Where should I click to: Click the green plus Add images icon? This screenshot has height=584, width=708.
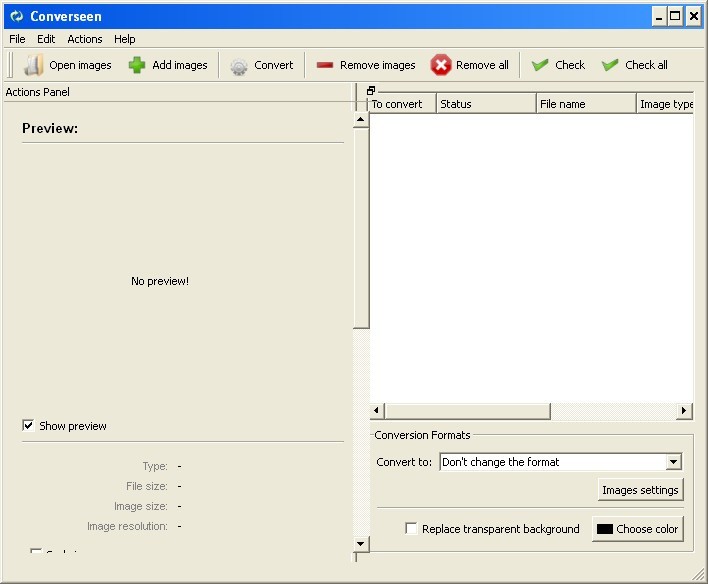pos(136,65)
